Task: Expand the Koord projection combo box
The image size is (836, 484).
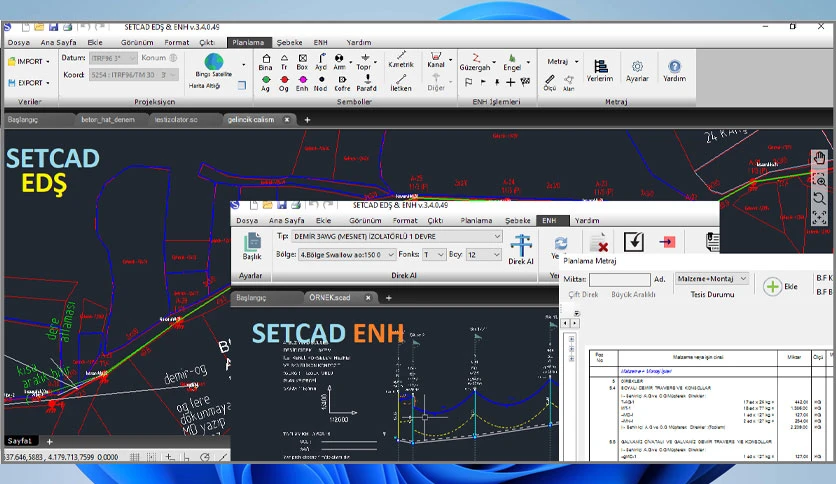Action: point(133,75)
